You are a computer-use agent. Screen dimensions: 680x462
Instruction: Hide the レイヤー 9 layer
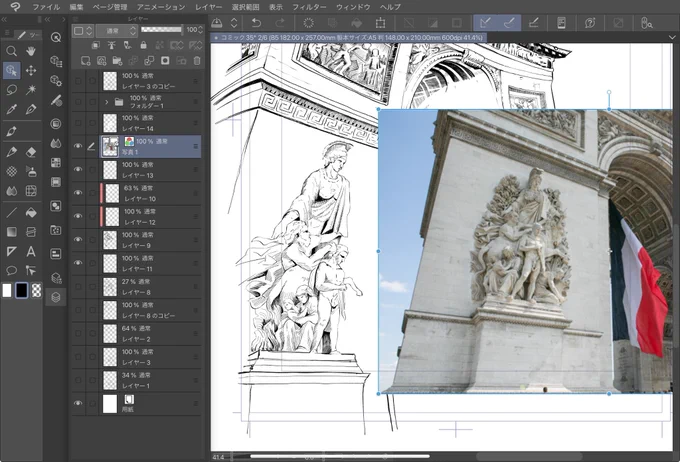pos(78,240)
